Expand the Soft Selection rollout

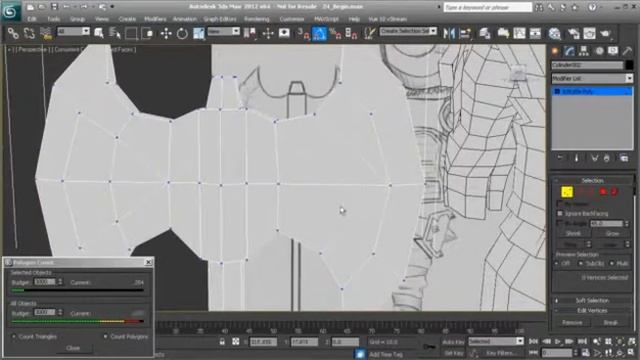click(592, 300)
